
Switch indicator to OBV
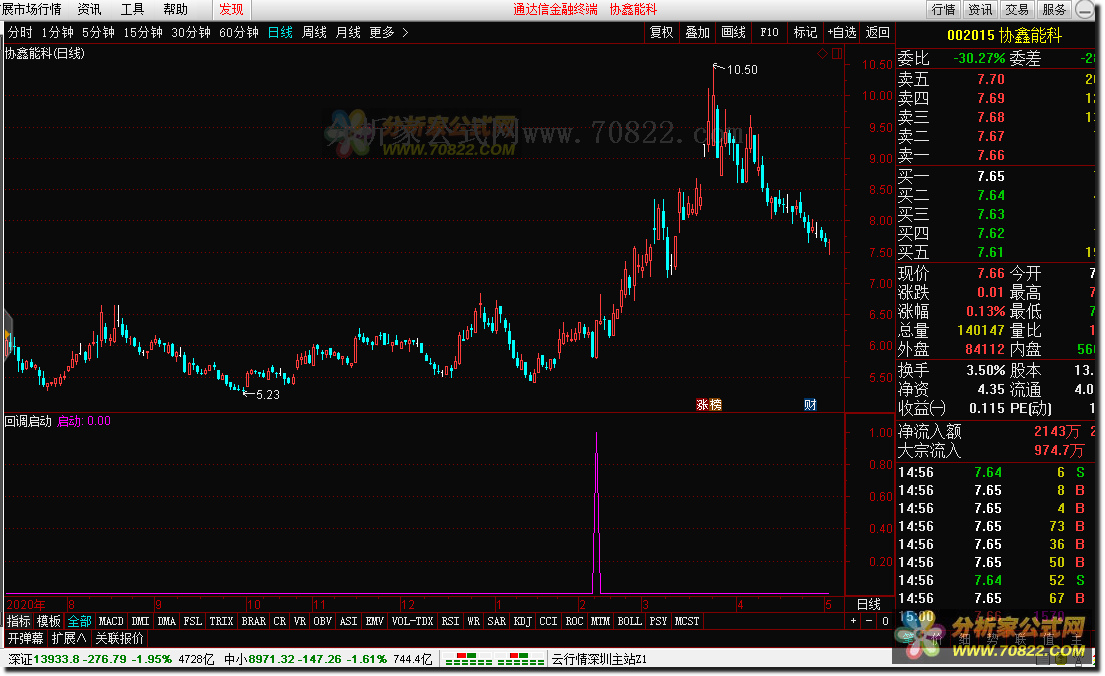point(323,621)
